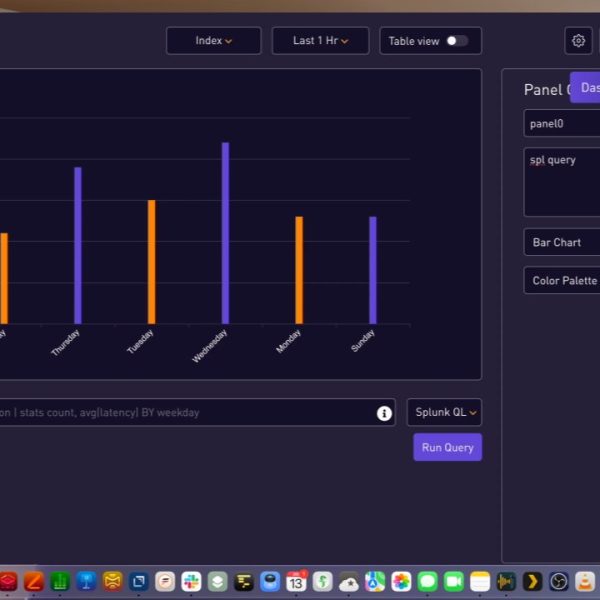Open Photos from the dock
The height and width of the screenshot is (600, 600).
coord(401,582)
